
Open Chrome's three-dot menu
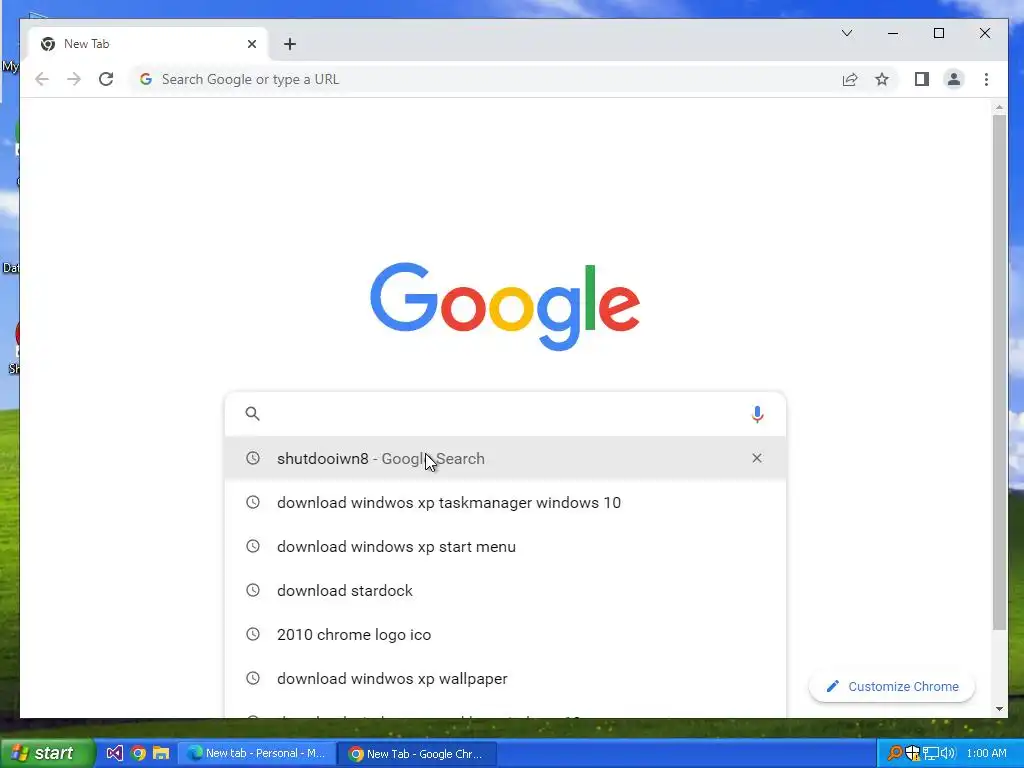click(986, 79)
